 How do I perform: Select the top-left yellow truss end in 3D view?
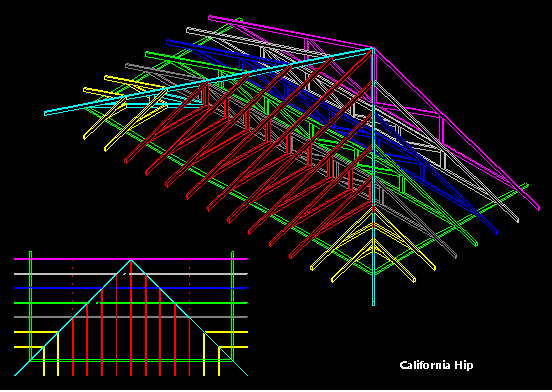[86, 90]
